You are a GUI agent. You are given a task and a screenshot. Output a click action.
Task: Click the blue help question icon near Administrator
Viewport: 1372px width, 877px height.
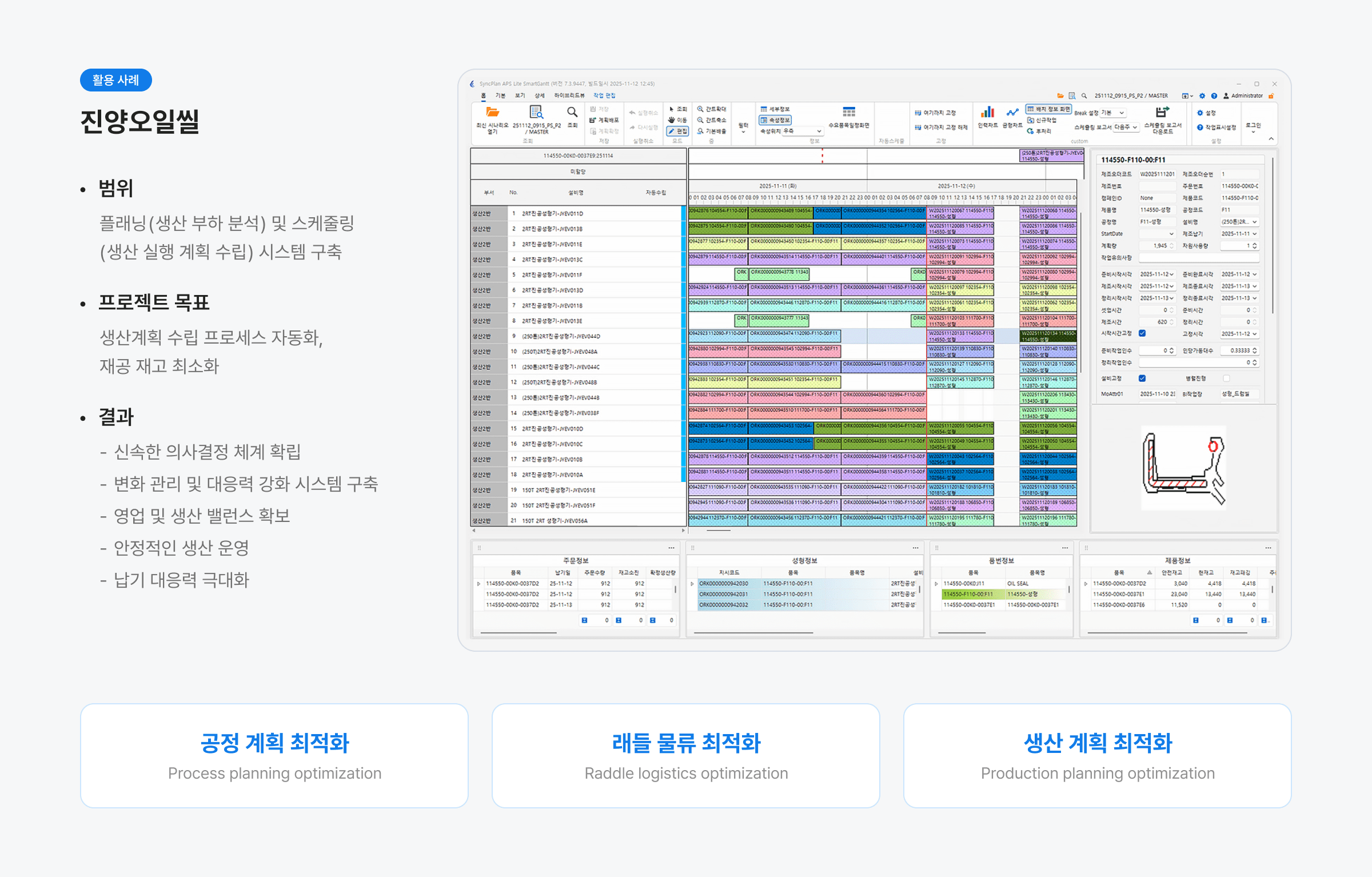(x=1214, y=96)
